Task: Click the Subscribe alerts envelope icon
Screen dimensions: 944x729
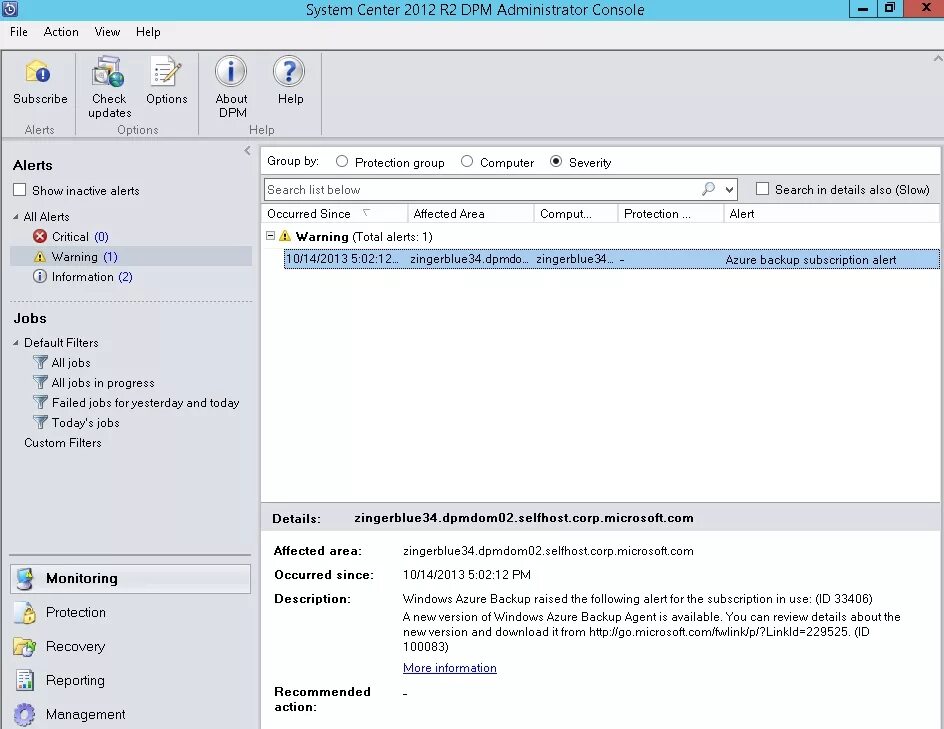Action: pyautogui.click(x=38, y=72)
